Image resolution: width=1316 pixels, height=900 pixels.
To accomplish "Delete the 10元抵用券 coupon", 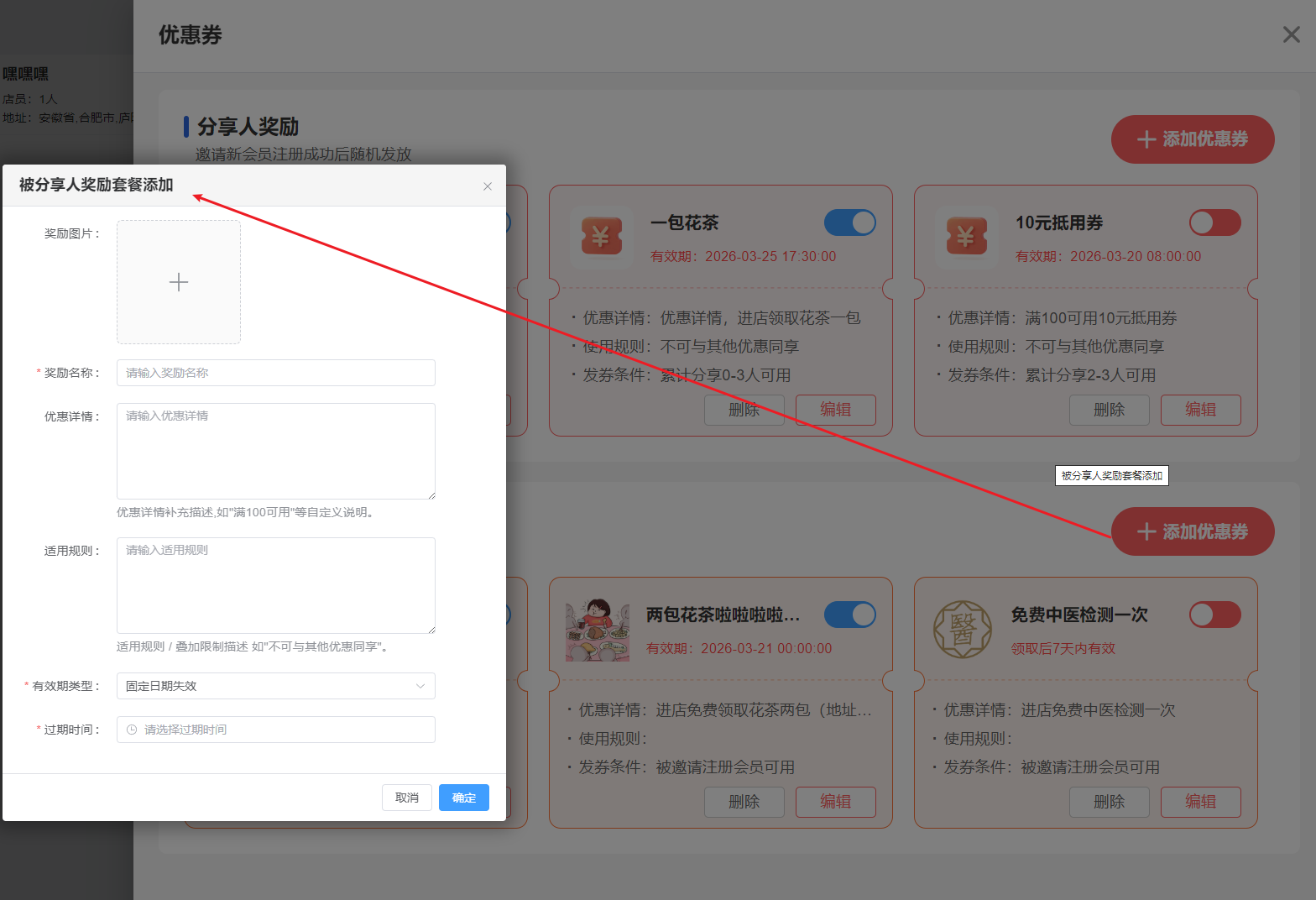I will coord(1110,410).
